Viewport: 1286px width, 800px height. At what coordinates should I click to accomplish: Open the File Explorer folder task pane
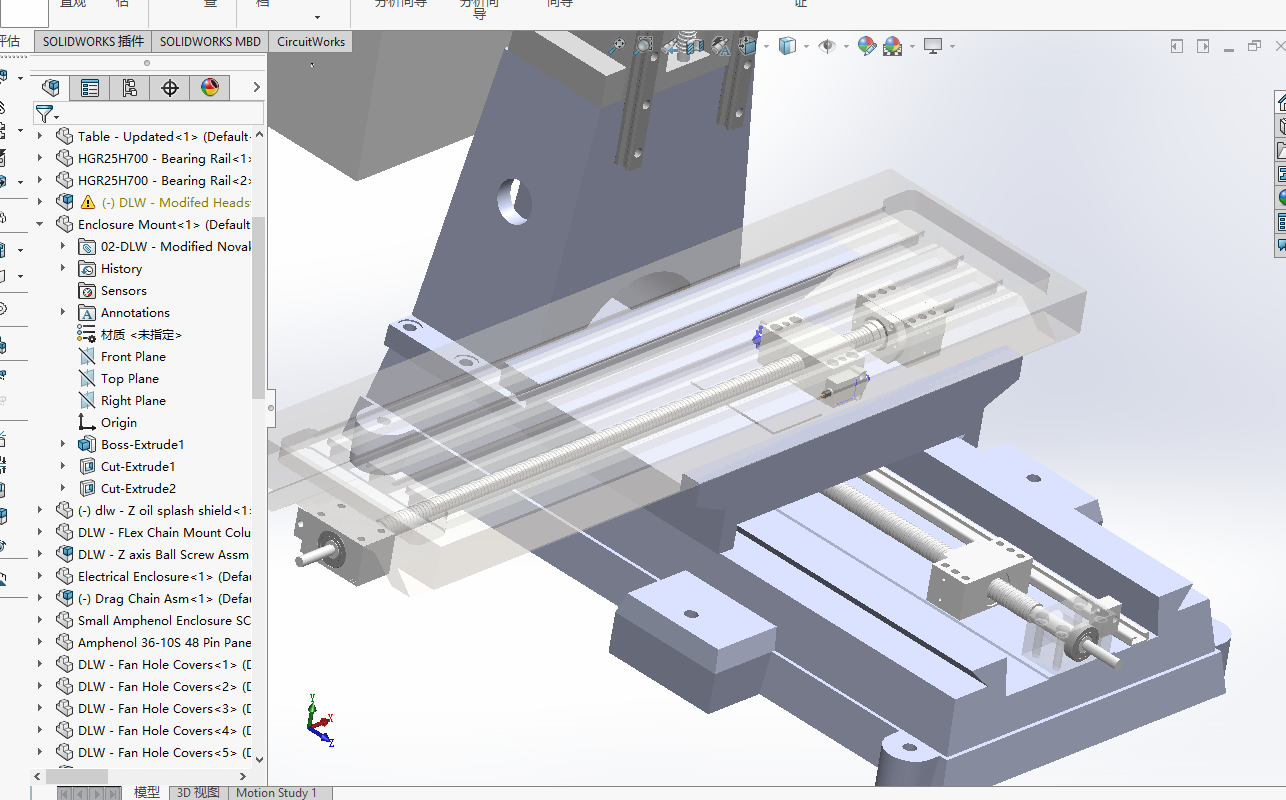coord(1280,150)
